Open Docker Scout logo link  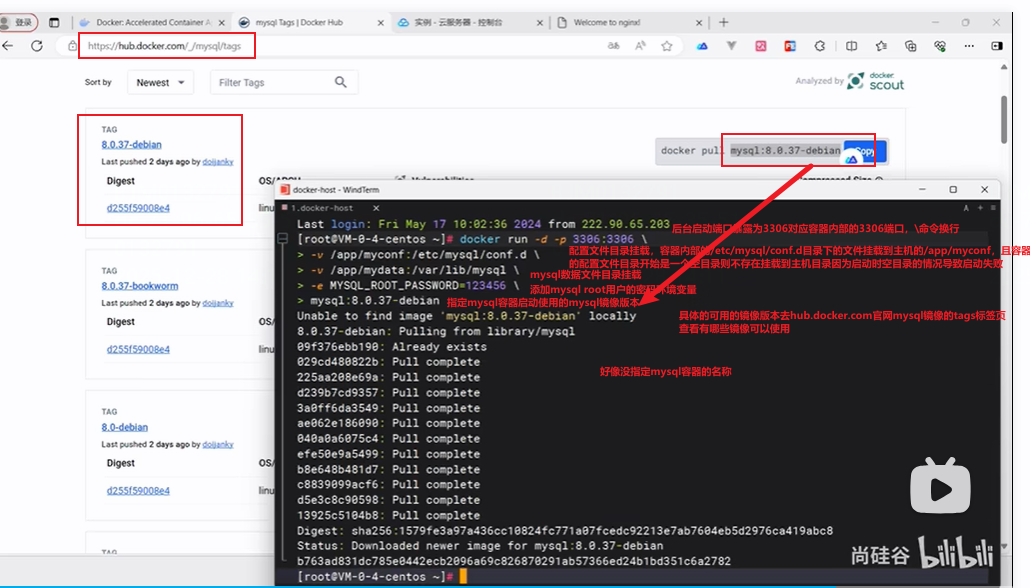876,81
